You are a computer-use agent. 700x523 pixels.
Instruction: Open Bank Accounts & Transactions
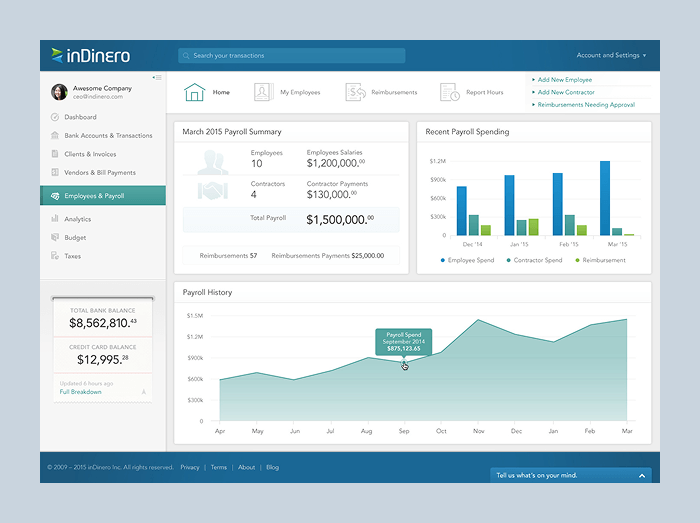click(x=108, y=135)
